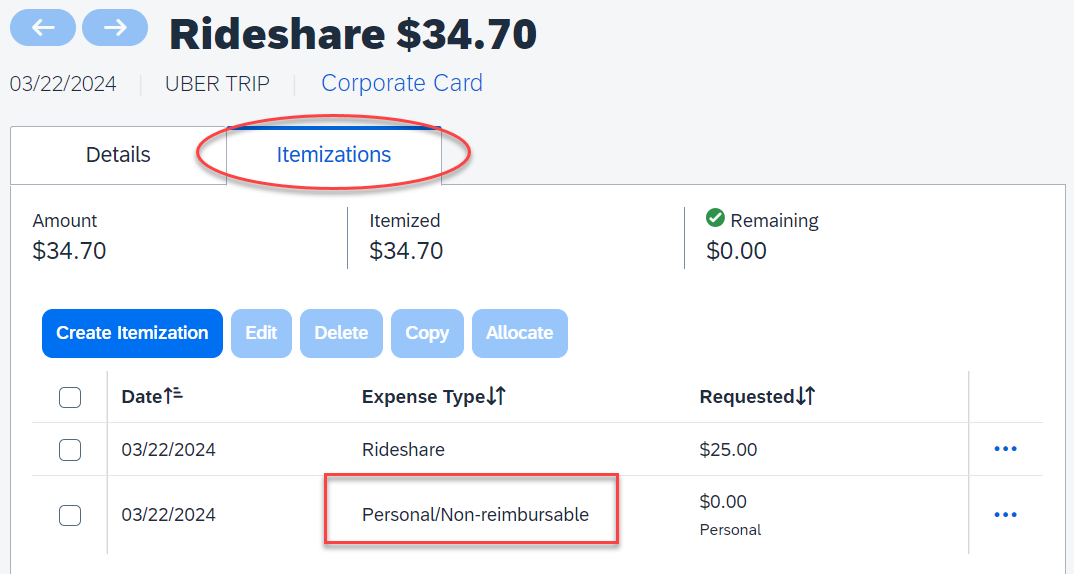Switch to the Details tab
This screenshot has width=1074, height=574.
click(118, 155)
